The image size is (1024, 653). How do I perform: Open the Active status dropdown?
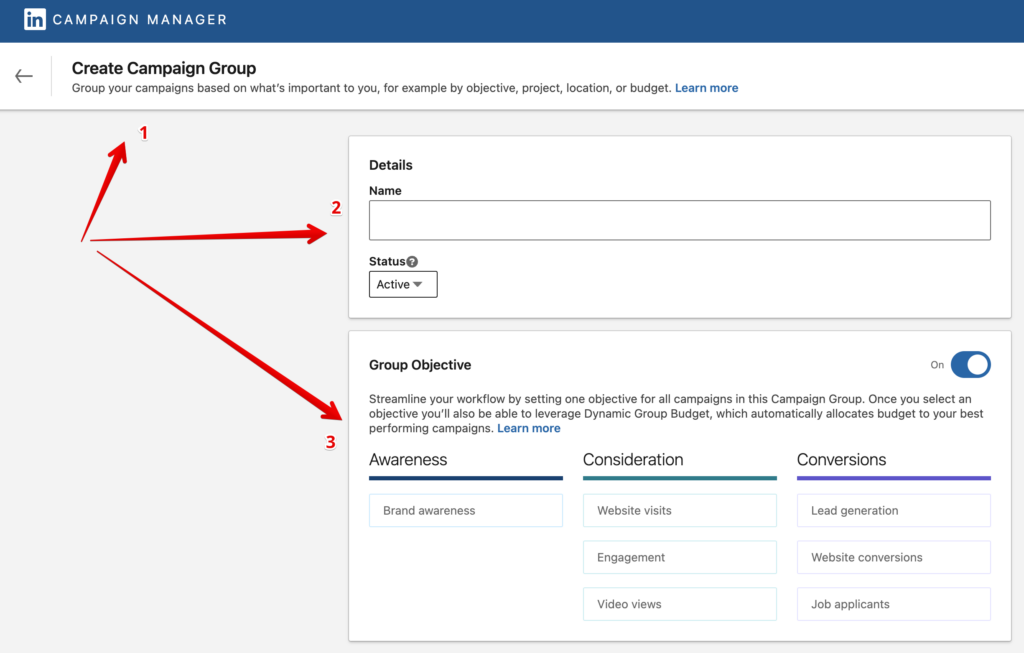click(x=403, y=285)
